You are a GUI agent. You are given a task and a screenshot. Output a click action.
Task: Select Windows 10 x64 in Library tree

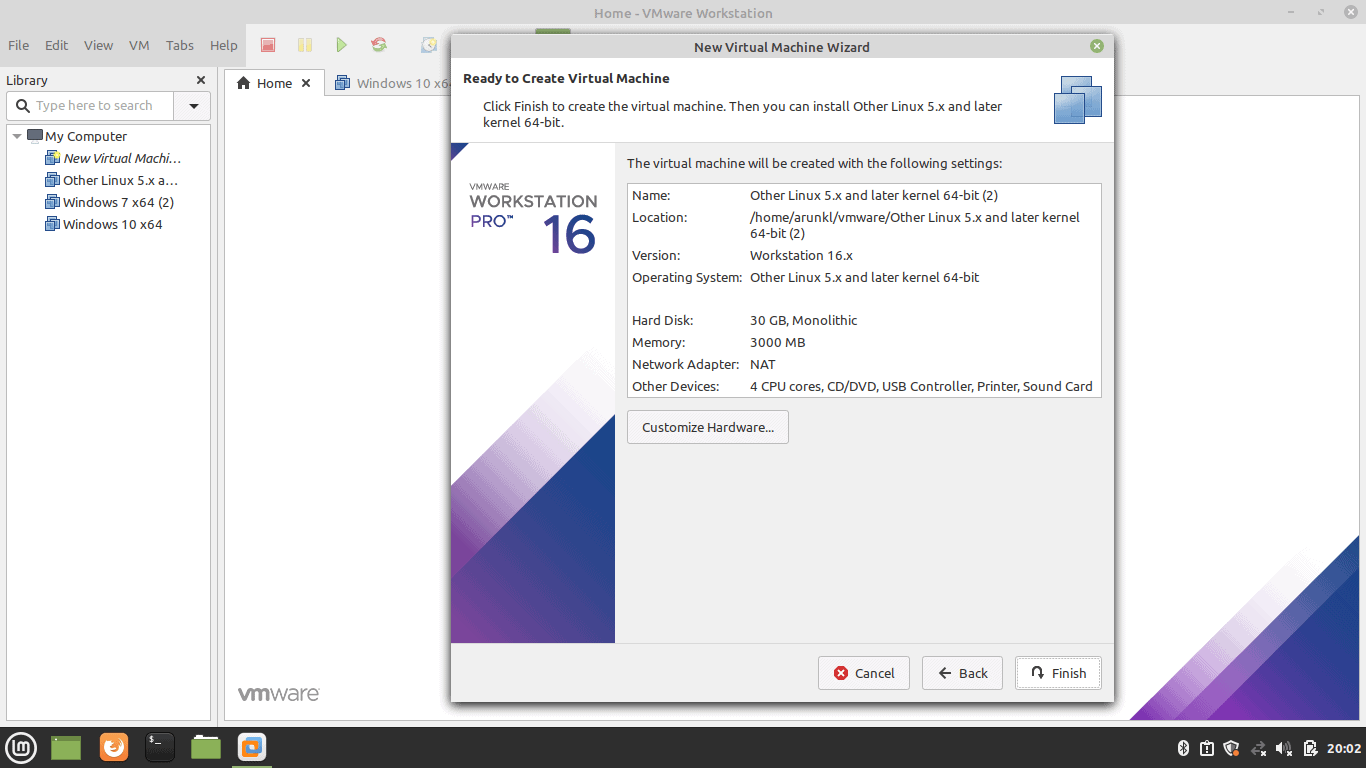click(104, 224)
